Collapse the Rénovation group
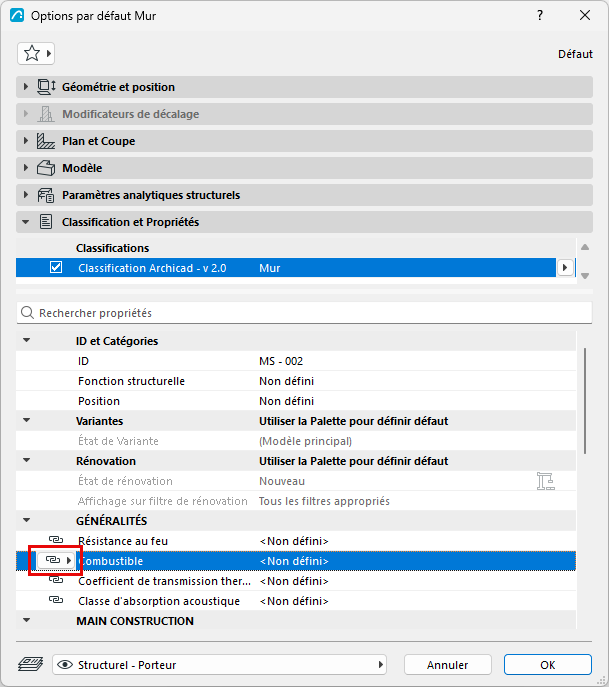 pos(27,460)
